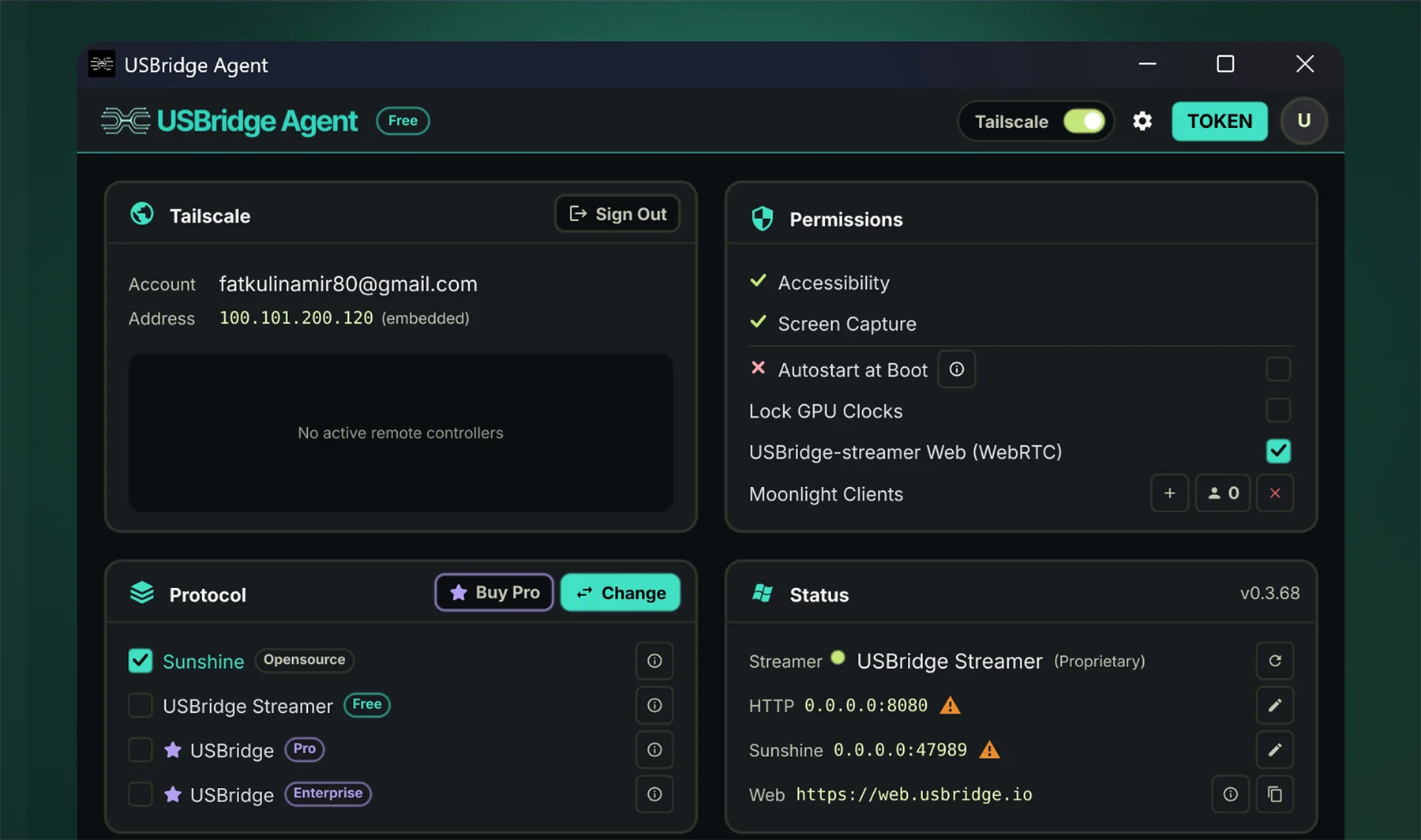Image resolution: width=1421 pixels, height=840 pixels.
Task: Click the No active remote controllers area
Action: click(400, 433)
